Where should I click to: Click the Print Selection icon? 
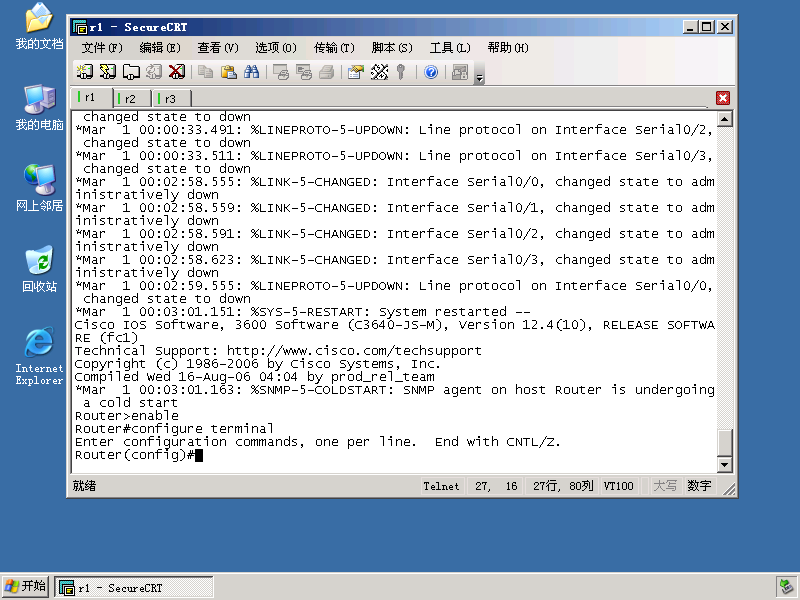point(304,72)
